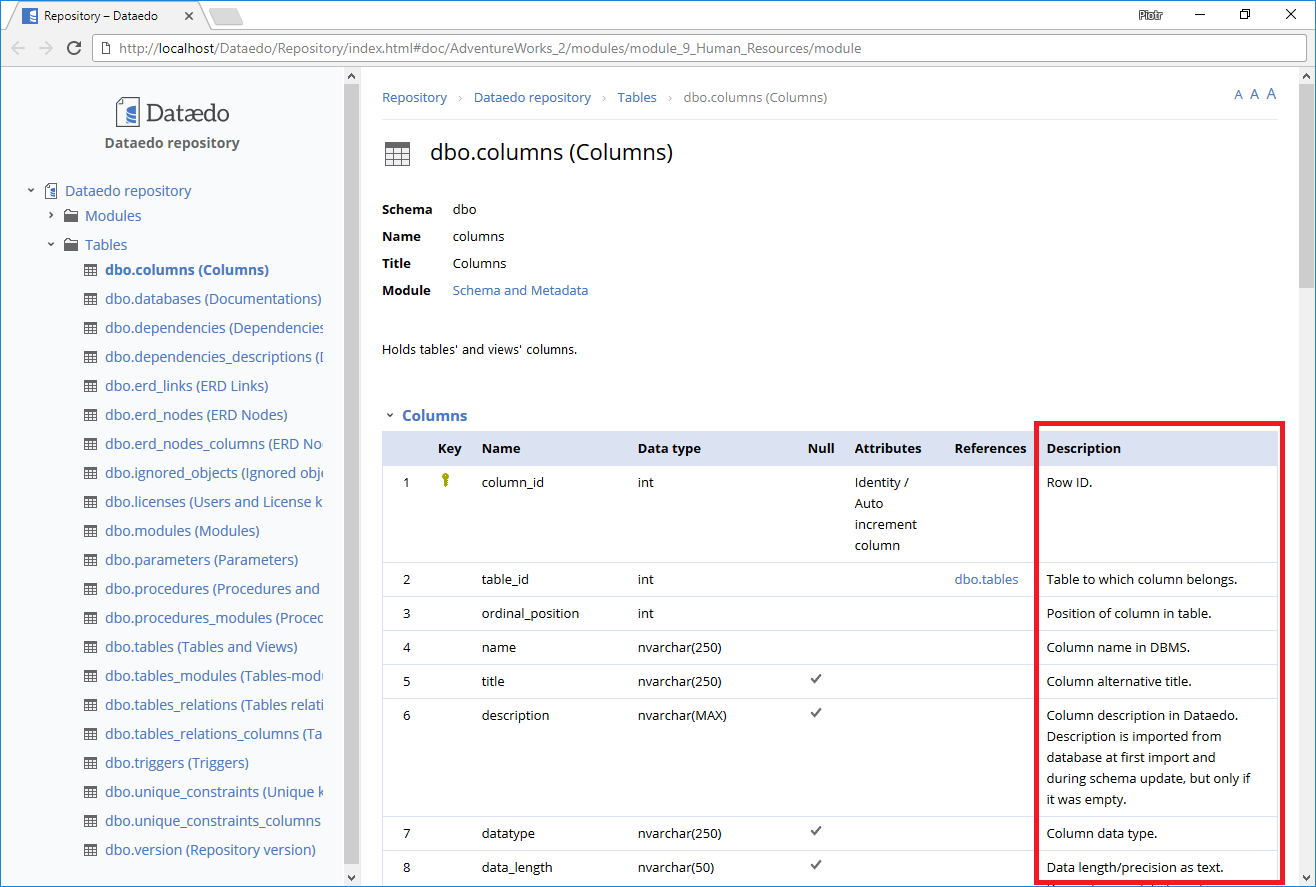Open the Repository breadcrumb link
1316x887 pixels.
pos(414,98)
